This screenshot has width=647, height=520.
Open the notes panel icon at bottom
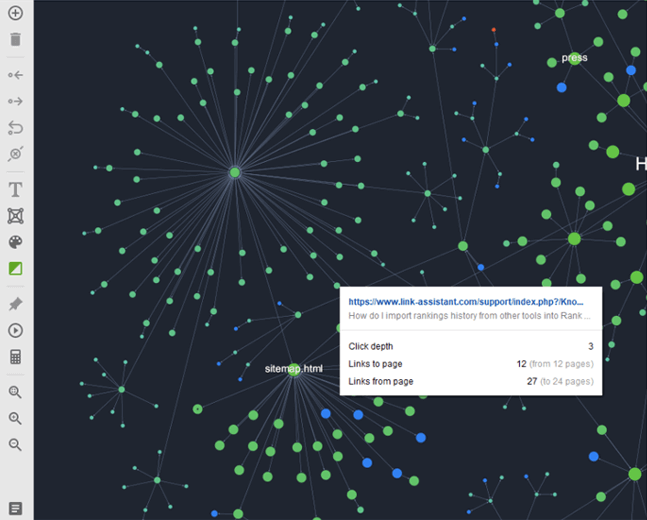tap(15, 509)
